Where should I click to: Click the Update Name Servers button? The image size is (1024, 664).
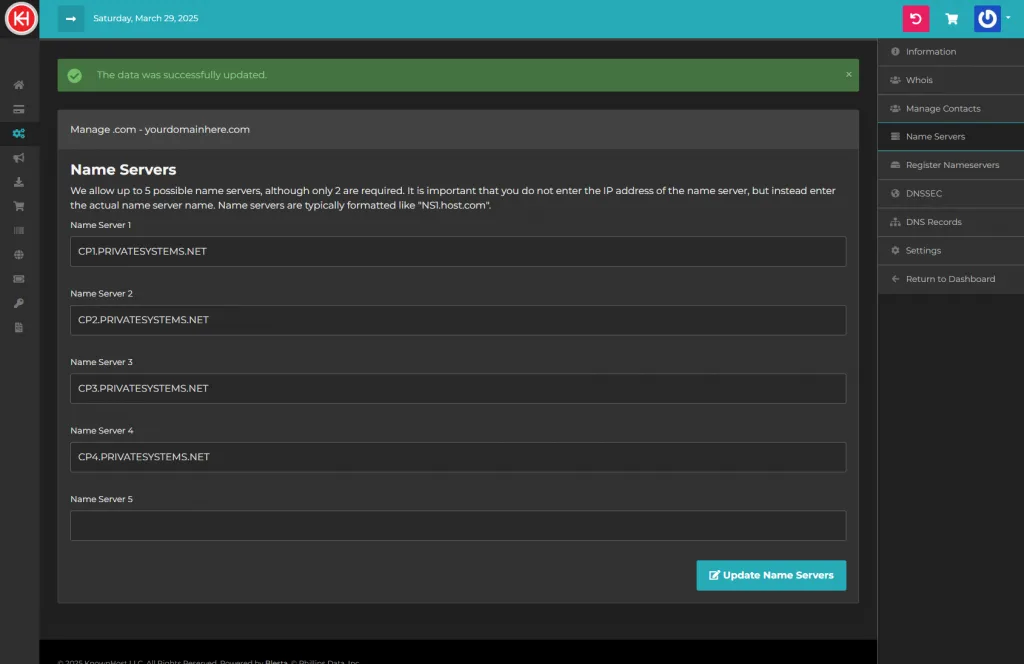coord(771,575)
